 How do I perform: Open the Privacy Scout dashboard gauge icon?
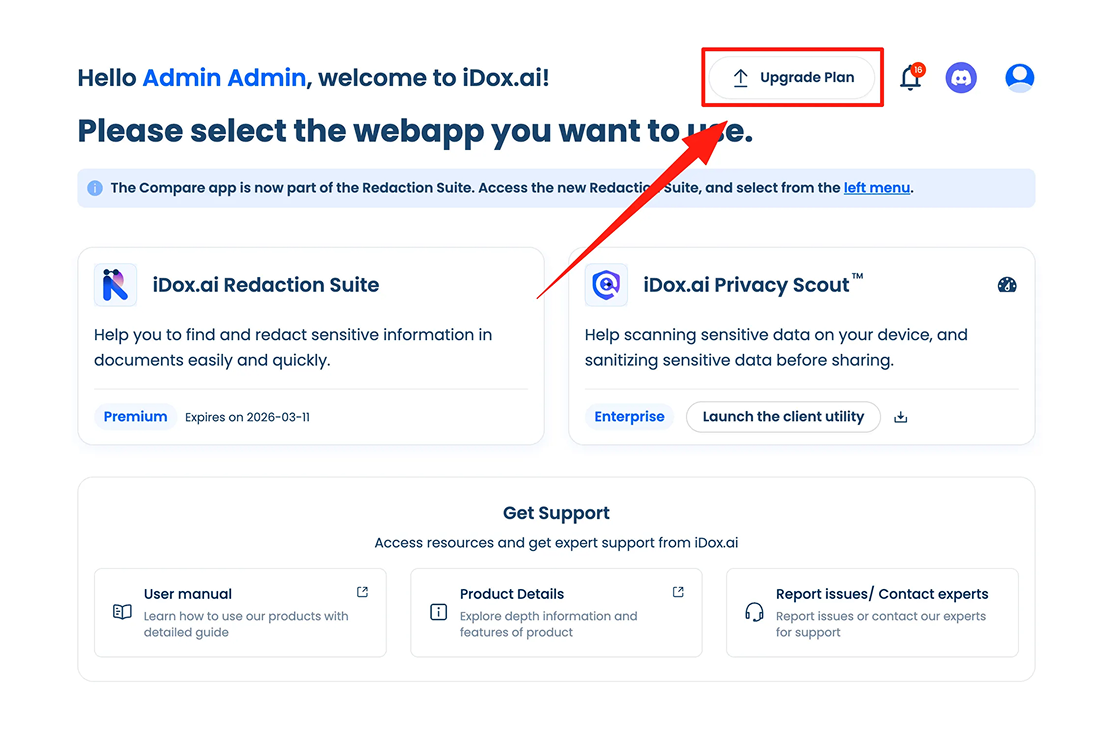click(1007, 285)
